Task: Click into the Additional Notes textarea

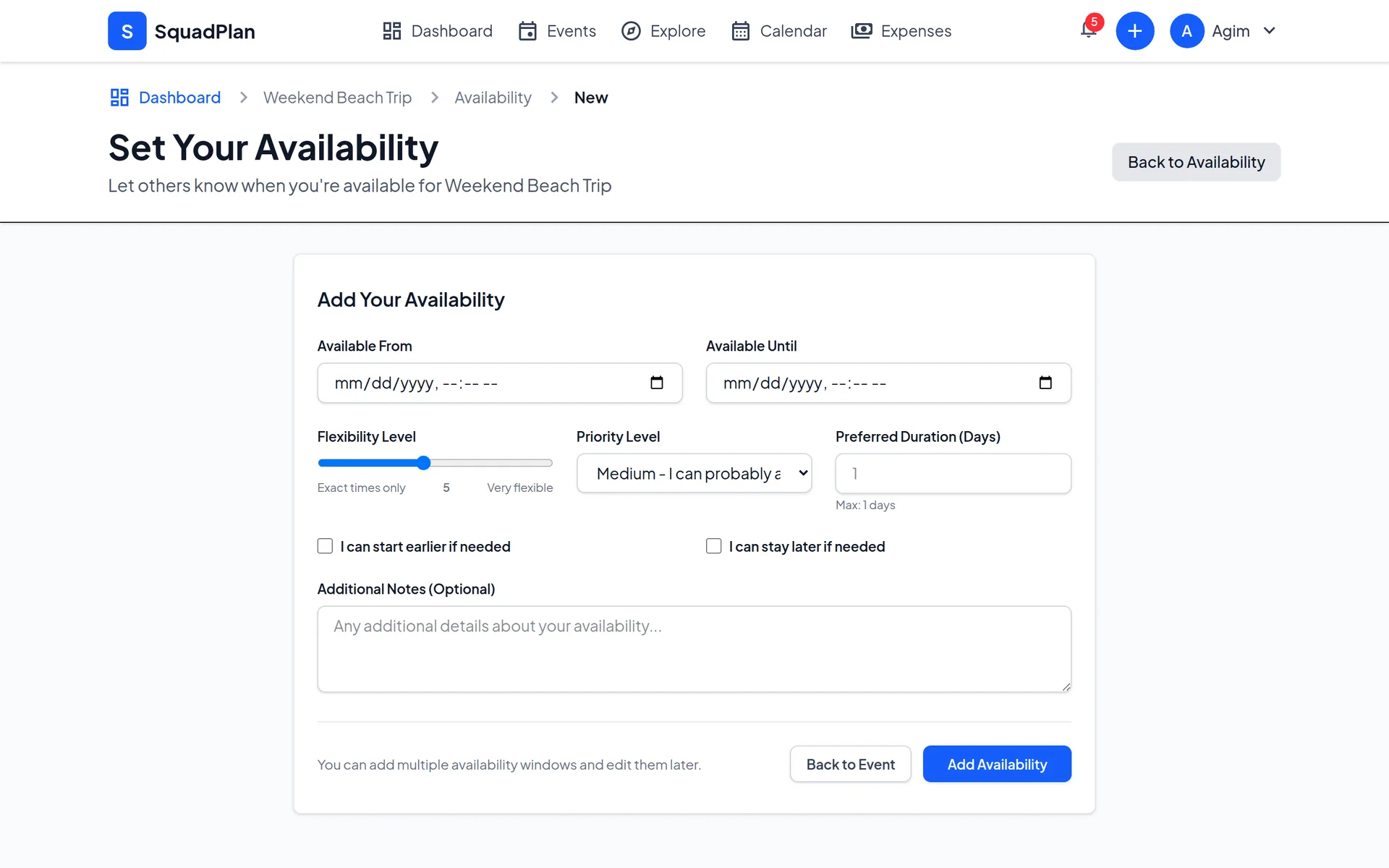Action: (x=694, y=649)
